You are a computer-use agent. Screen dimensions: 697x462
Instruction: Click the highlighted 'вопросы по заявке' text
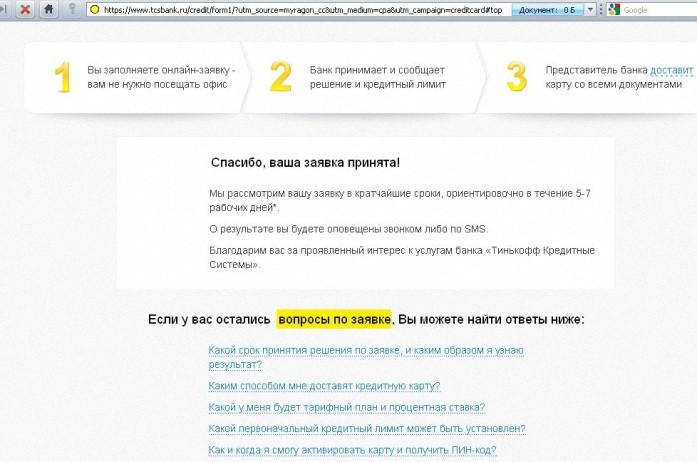coord(334,319)
